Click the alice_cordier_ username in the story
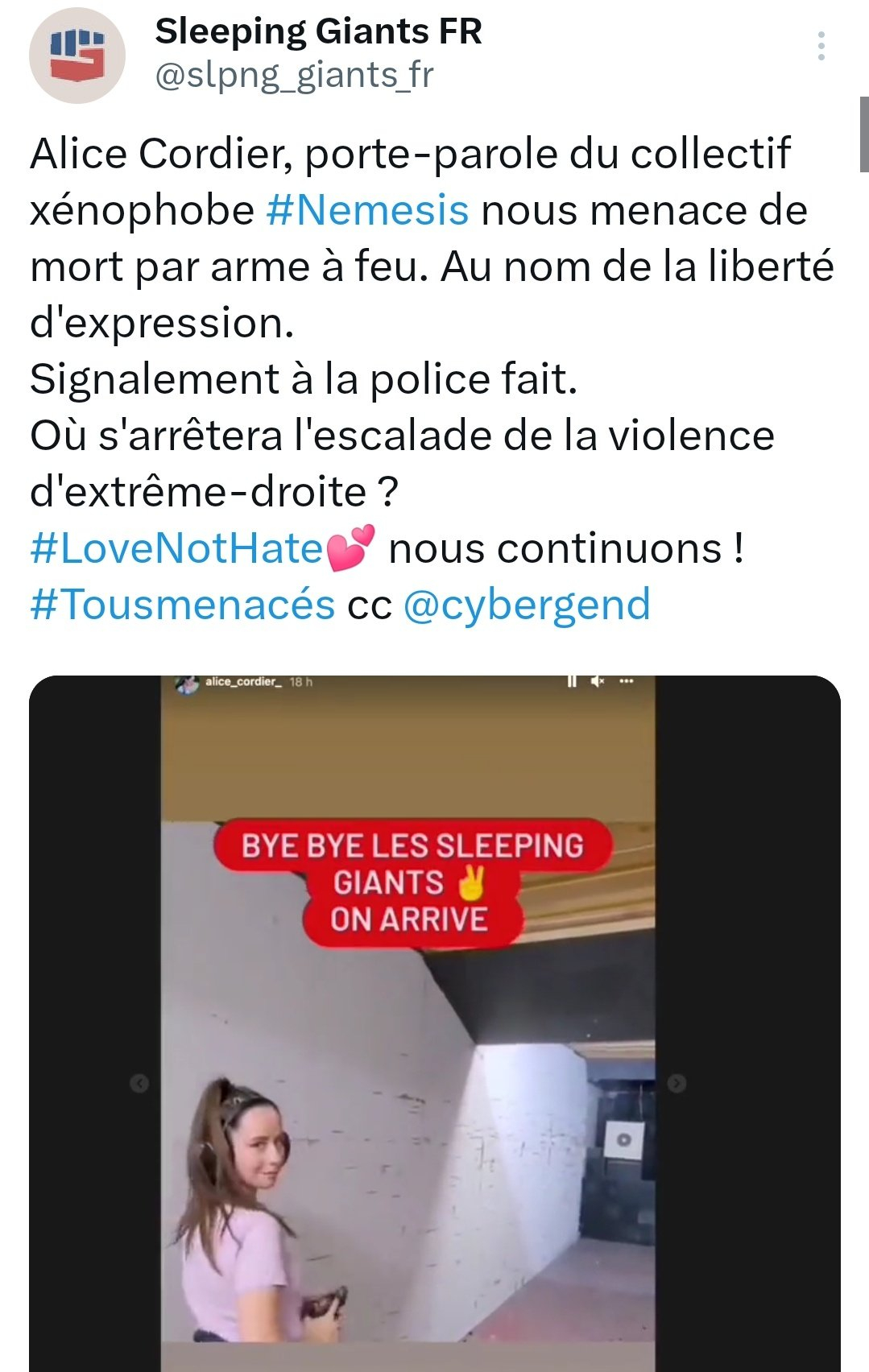This screenshot has width=869, height=1372. pos(243,681)
